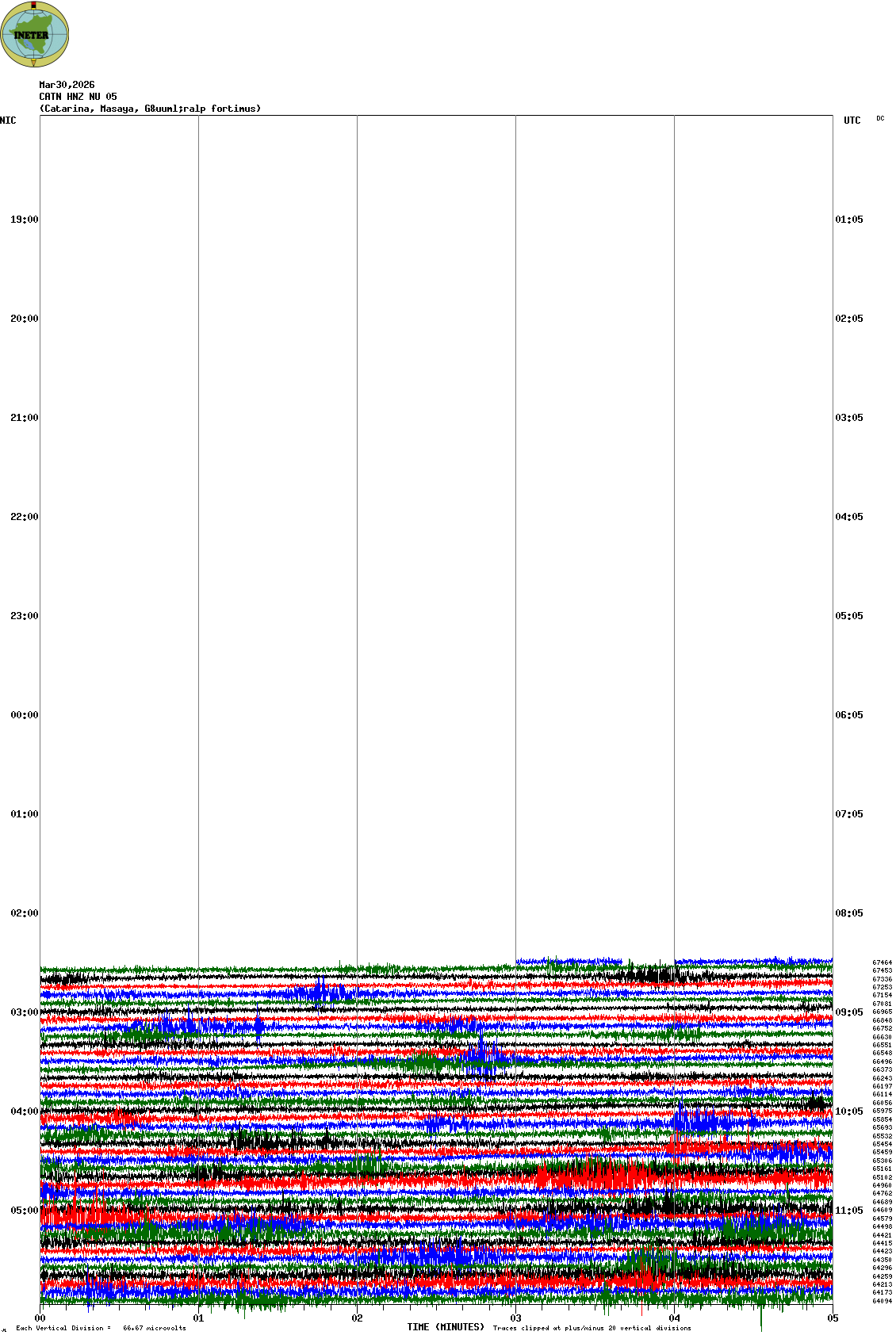Click the small DC label near UTC
The height and width of the screenshot is (1339, 896).
pos(880,118)
